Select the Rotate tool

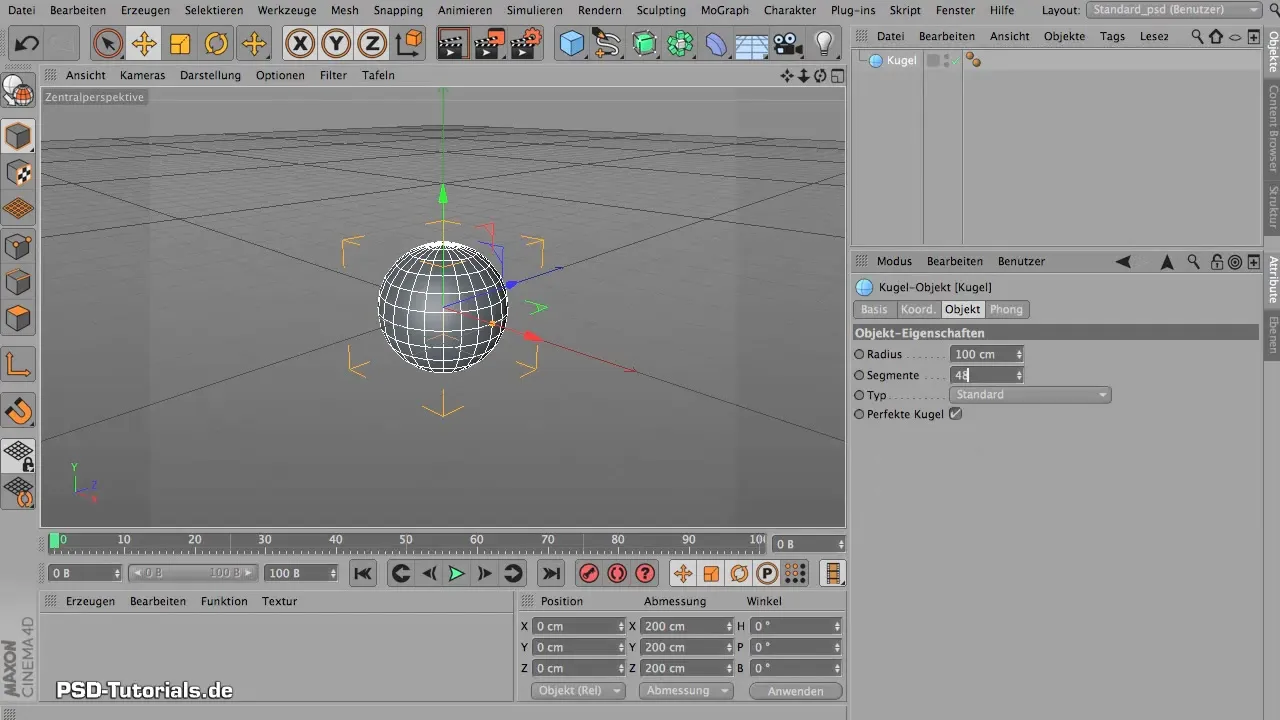(216, 44)
